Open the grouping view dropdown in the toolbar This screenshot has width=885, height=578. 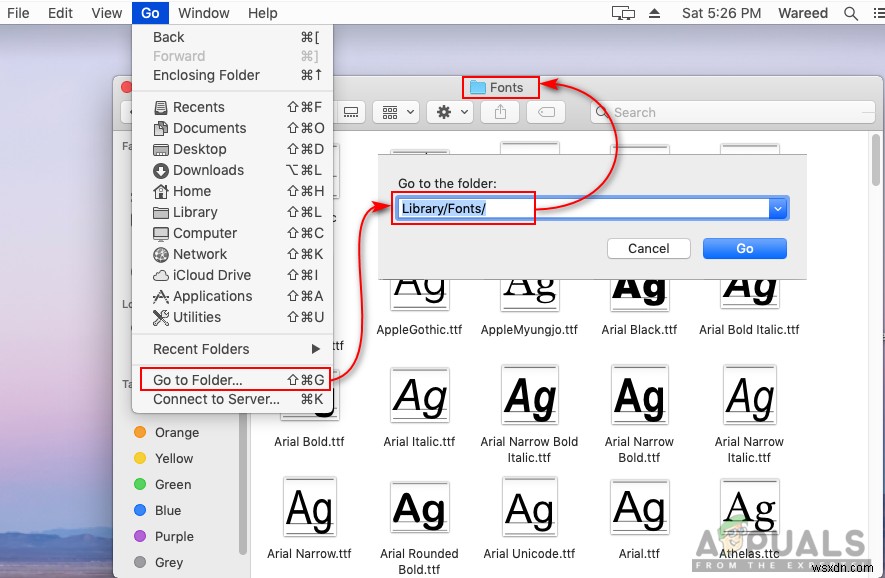(395, 112)
